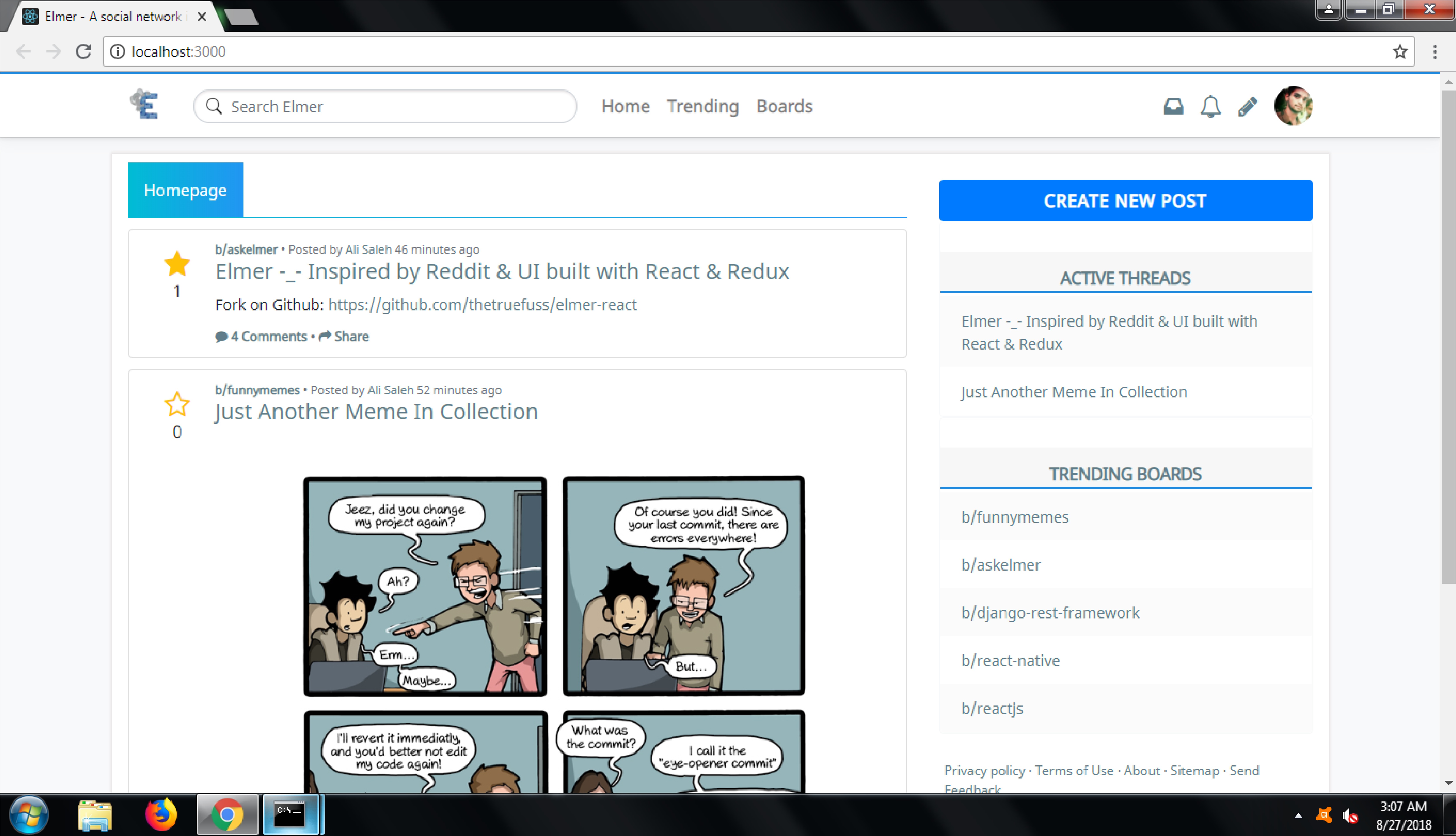The height and width of the screenshot is (836, 1456).
Task: Open the user profile avatar
Action: click(x=1292, y=106)
